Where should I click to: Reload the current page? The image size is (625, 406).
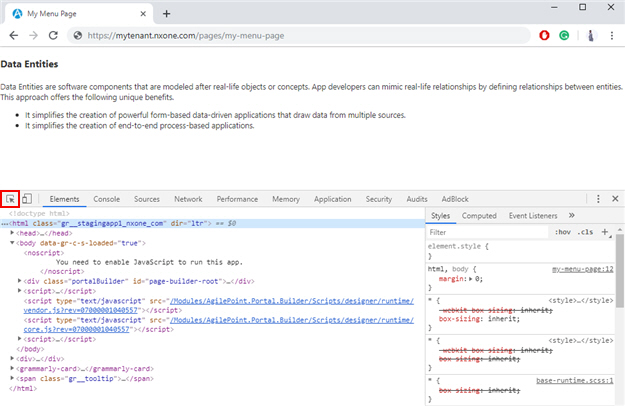53,35
